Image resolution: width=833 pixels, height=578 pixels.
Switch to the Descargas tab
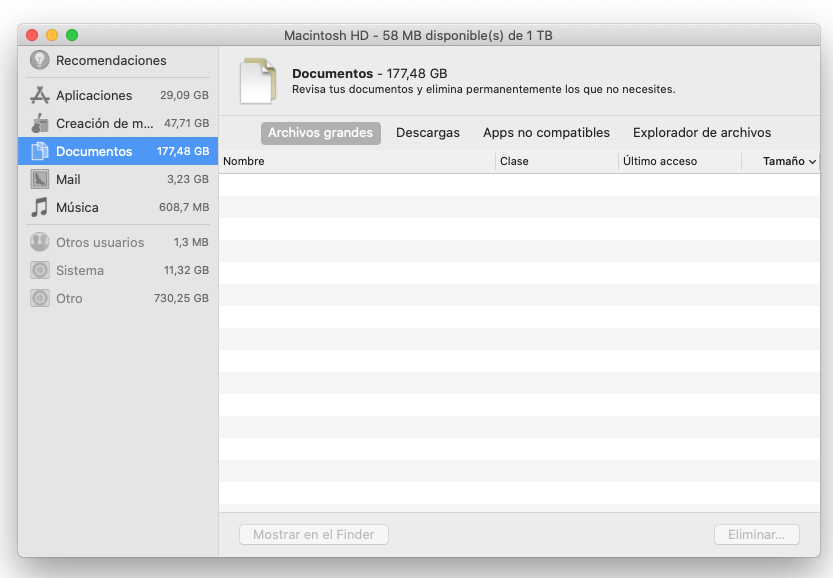coord(428,133)
